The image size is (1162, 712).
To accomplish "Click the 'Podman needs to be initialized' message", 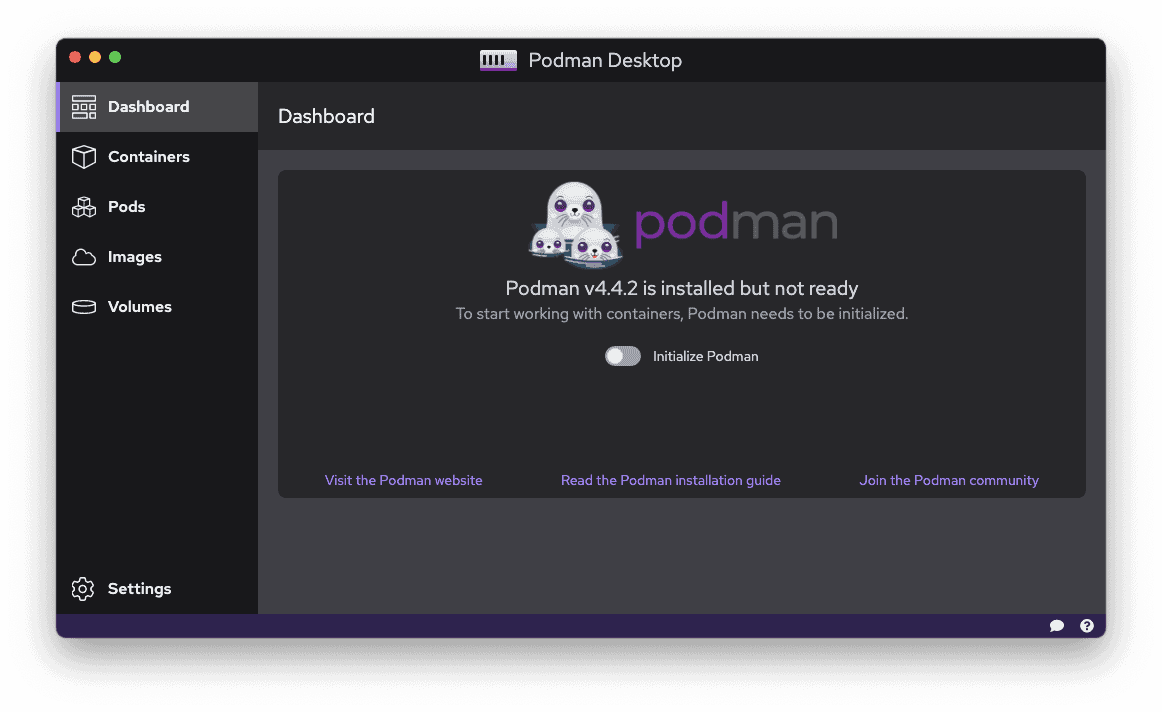I will [682, 314].
